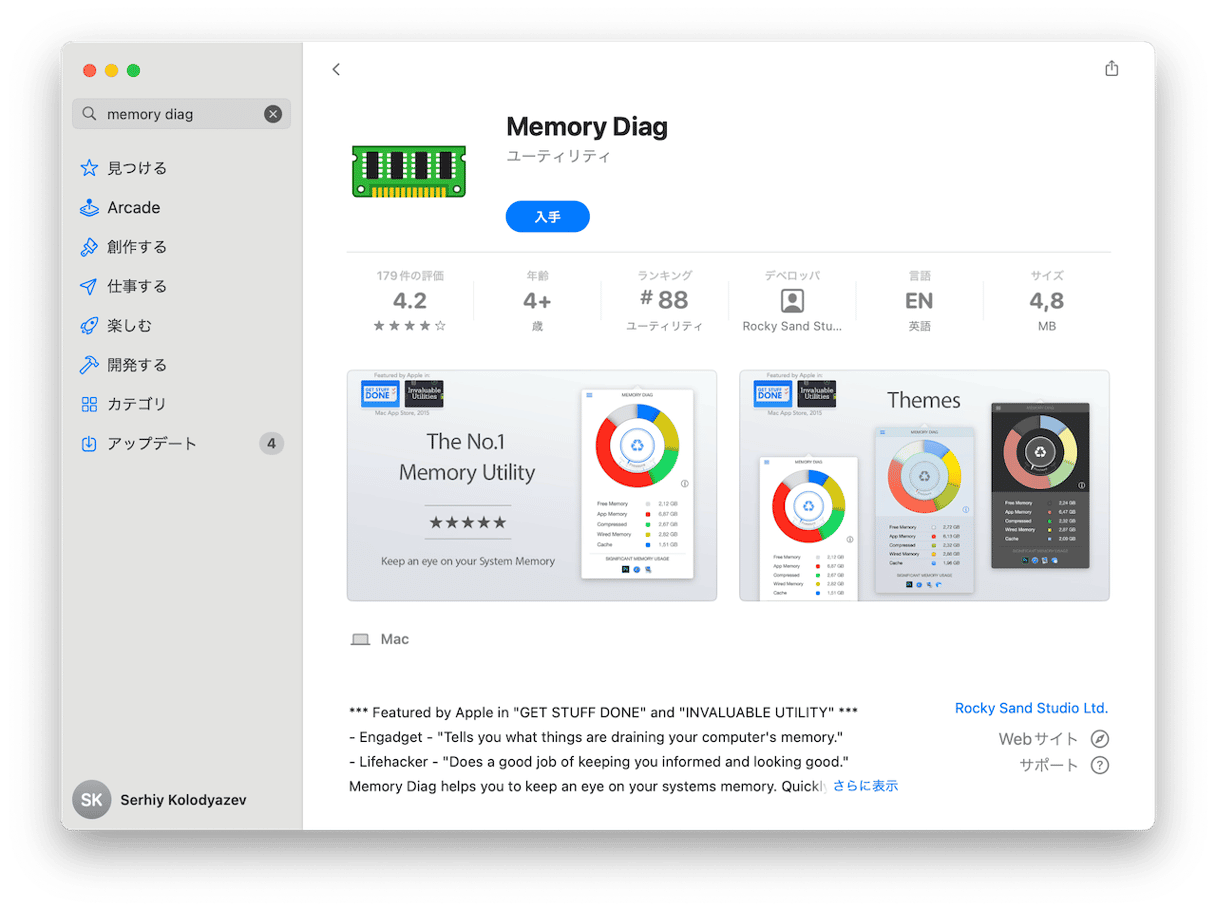Open the 4.2 ratings summary
Viewport: 1216px width, 911px height.
[410, 301]
